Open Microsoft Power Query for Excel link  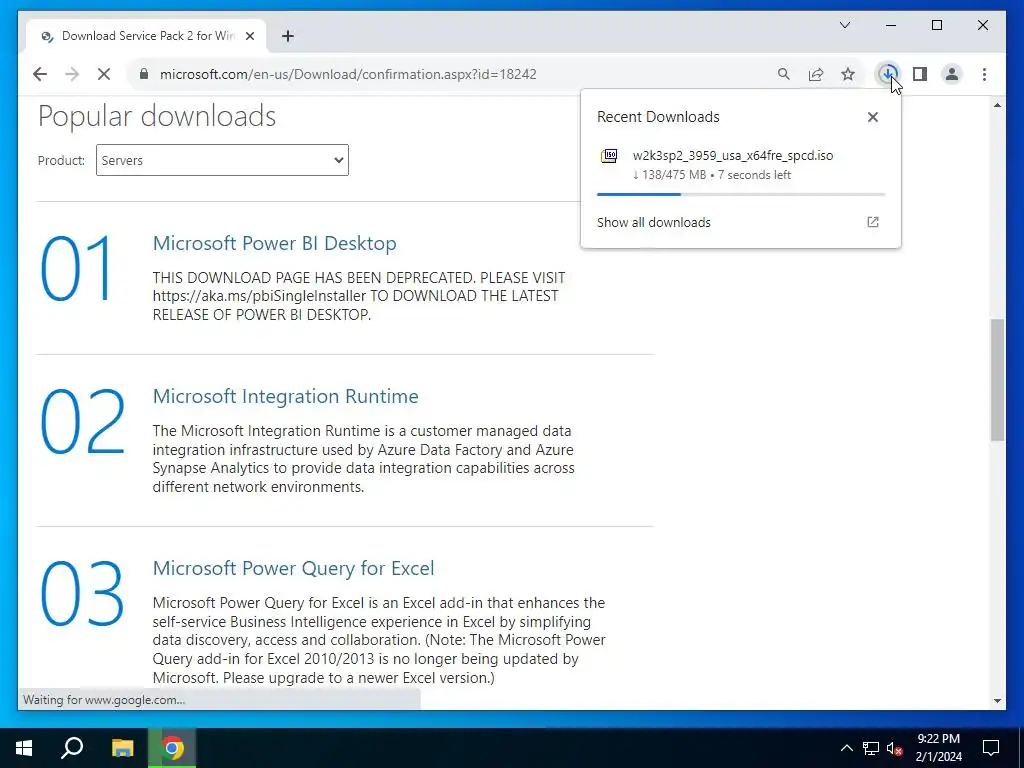[293, 568]
